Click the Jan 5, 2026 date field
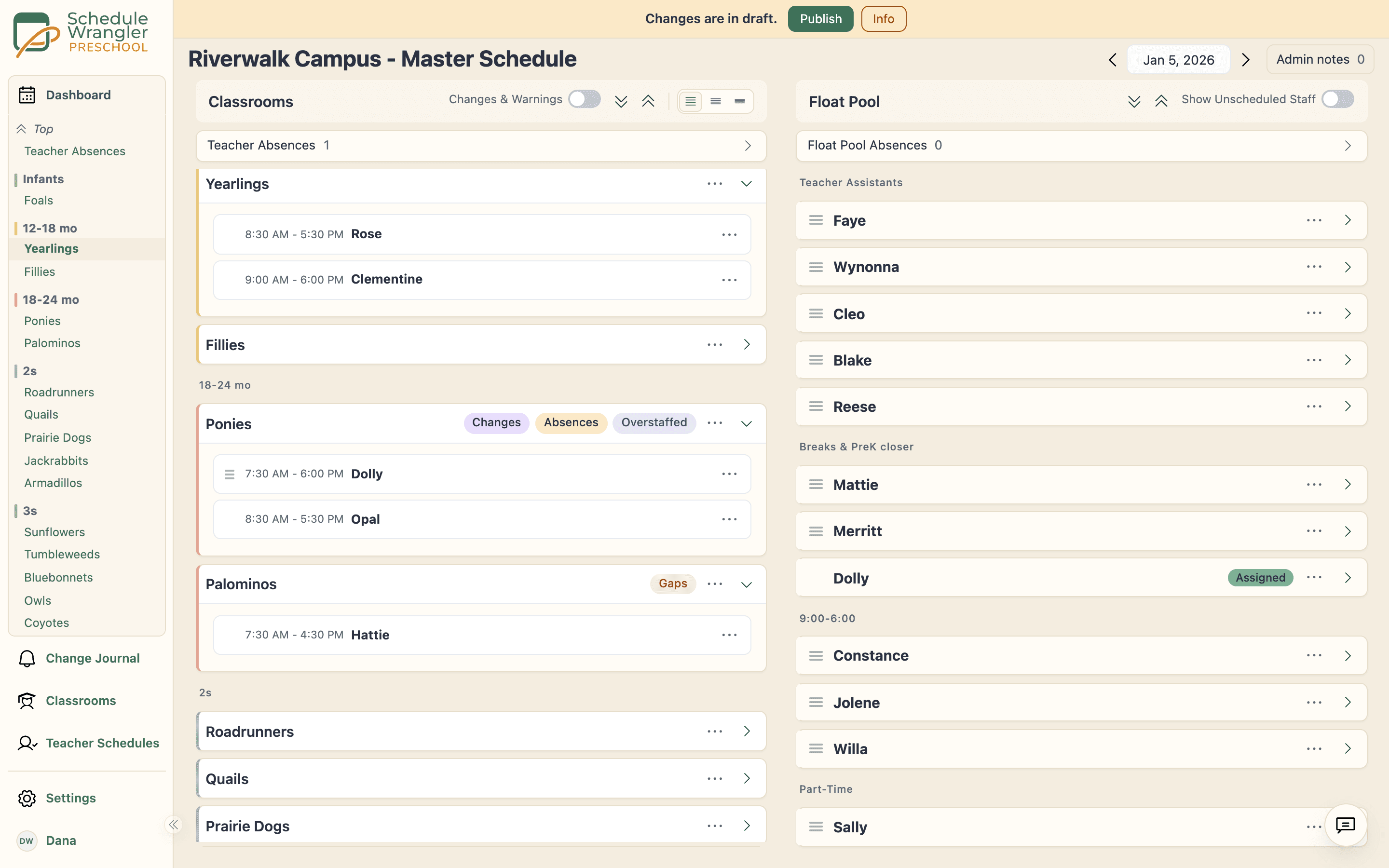 click(1178, 60)
